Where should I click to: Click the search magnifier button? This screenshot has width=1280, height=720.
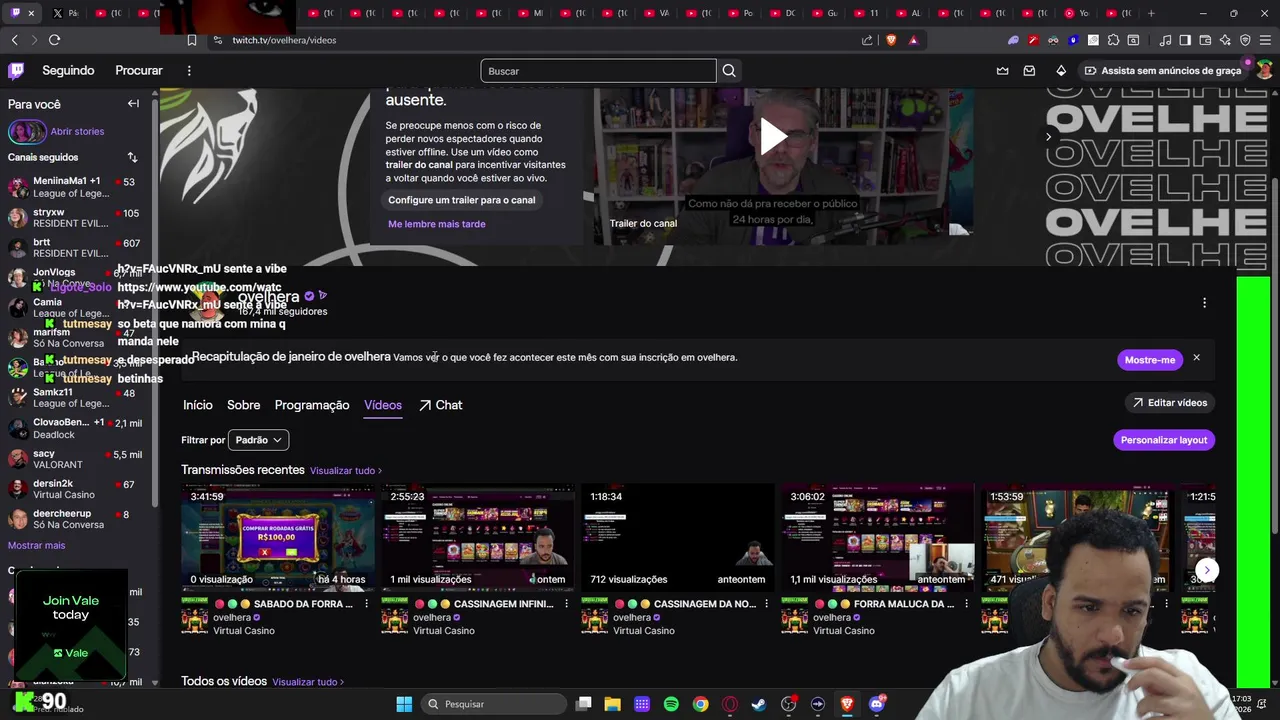coord(729,71)
